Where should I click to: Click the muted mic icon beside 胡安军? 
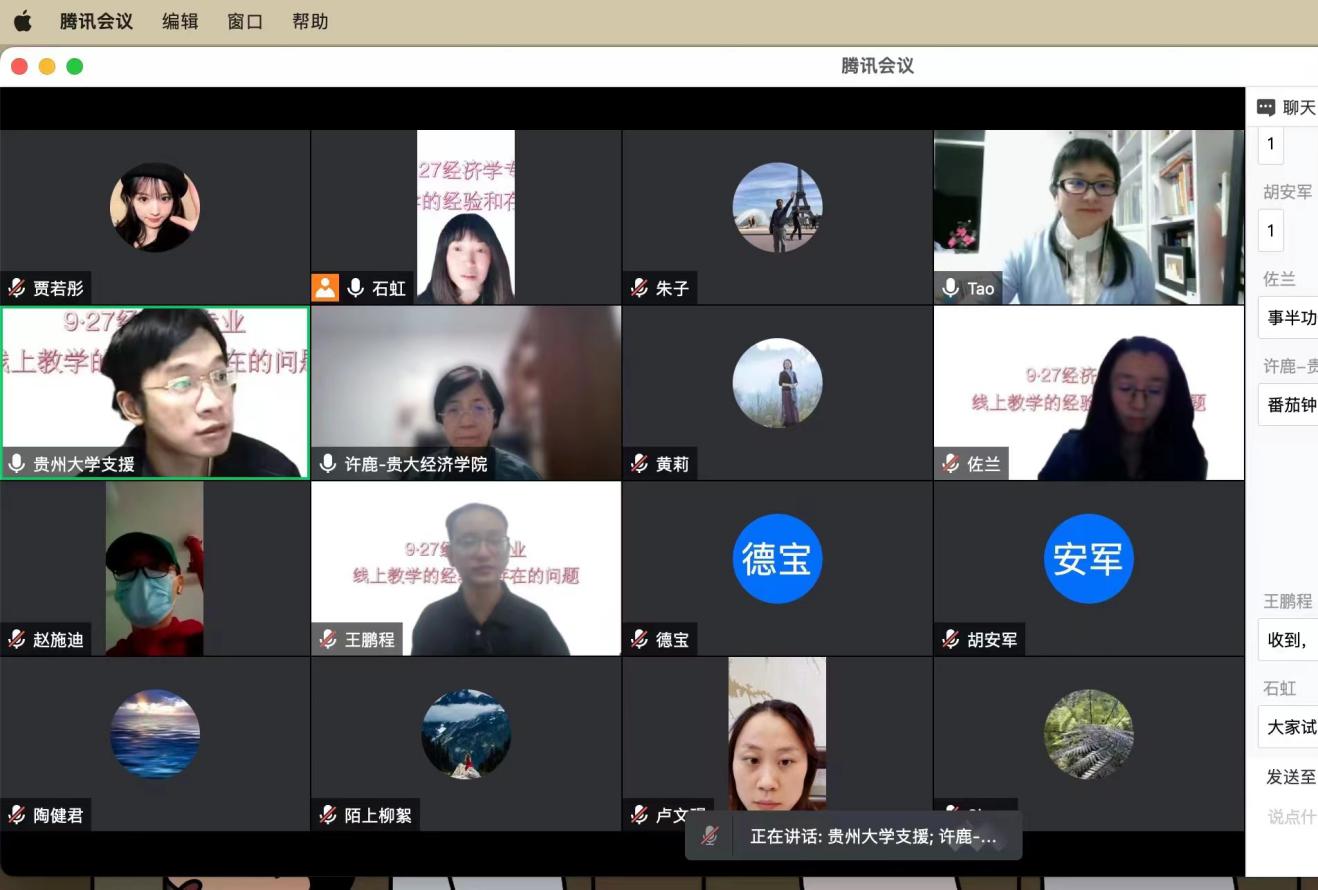[951, 639]
